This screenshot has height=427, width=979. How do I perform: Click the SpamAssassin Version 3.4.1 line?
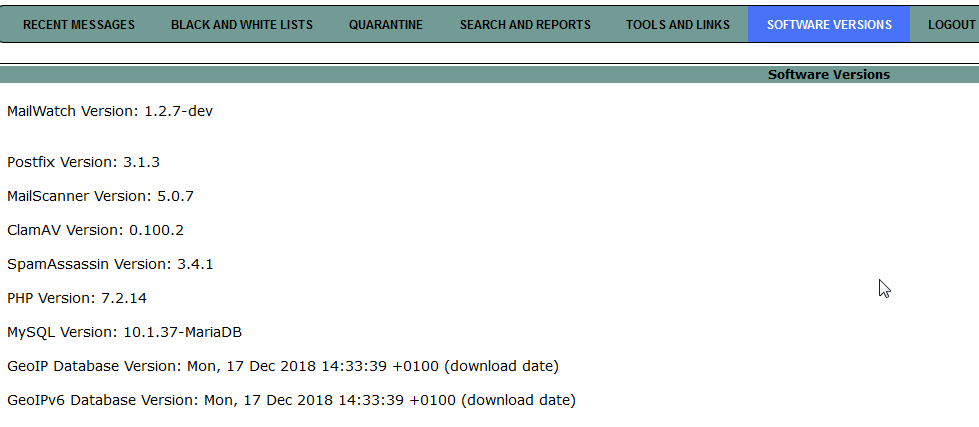click(110, 264)
